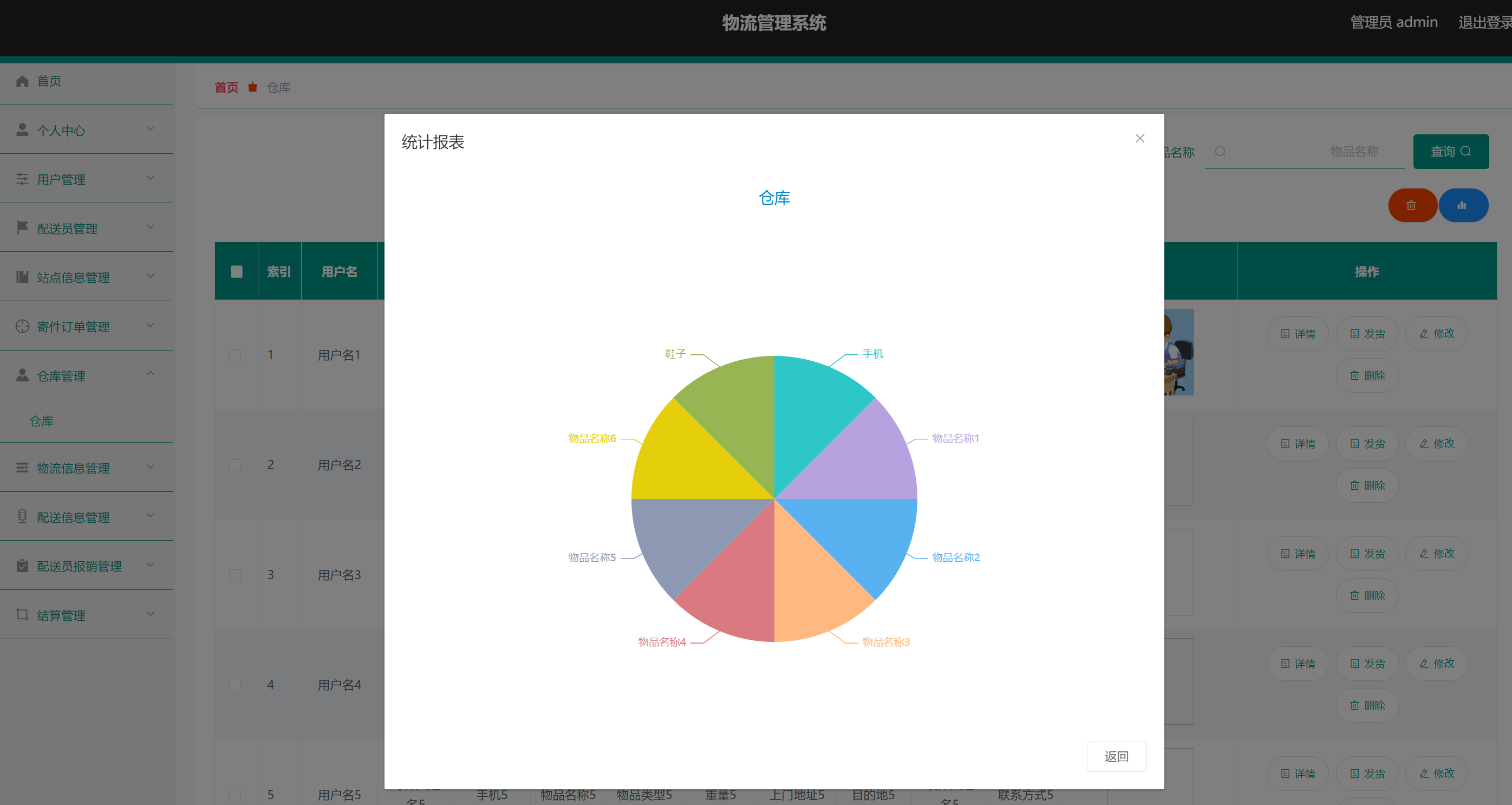Expand 站点信息管理 menu chevron
The width and height of the screenshot is (1512, 805).
(150, 276)
